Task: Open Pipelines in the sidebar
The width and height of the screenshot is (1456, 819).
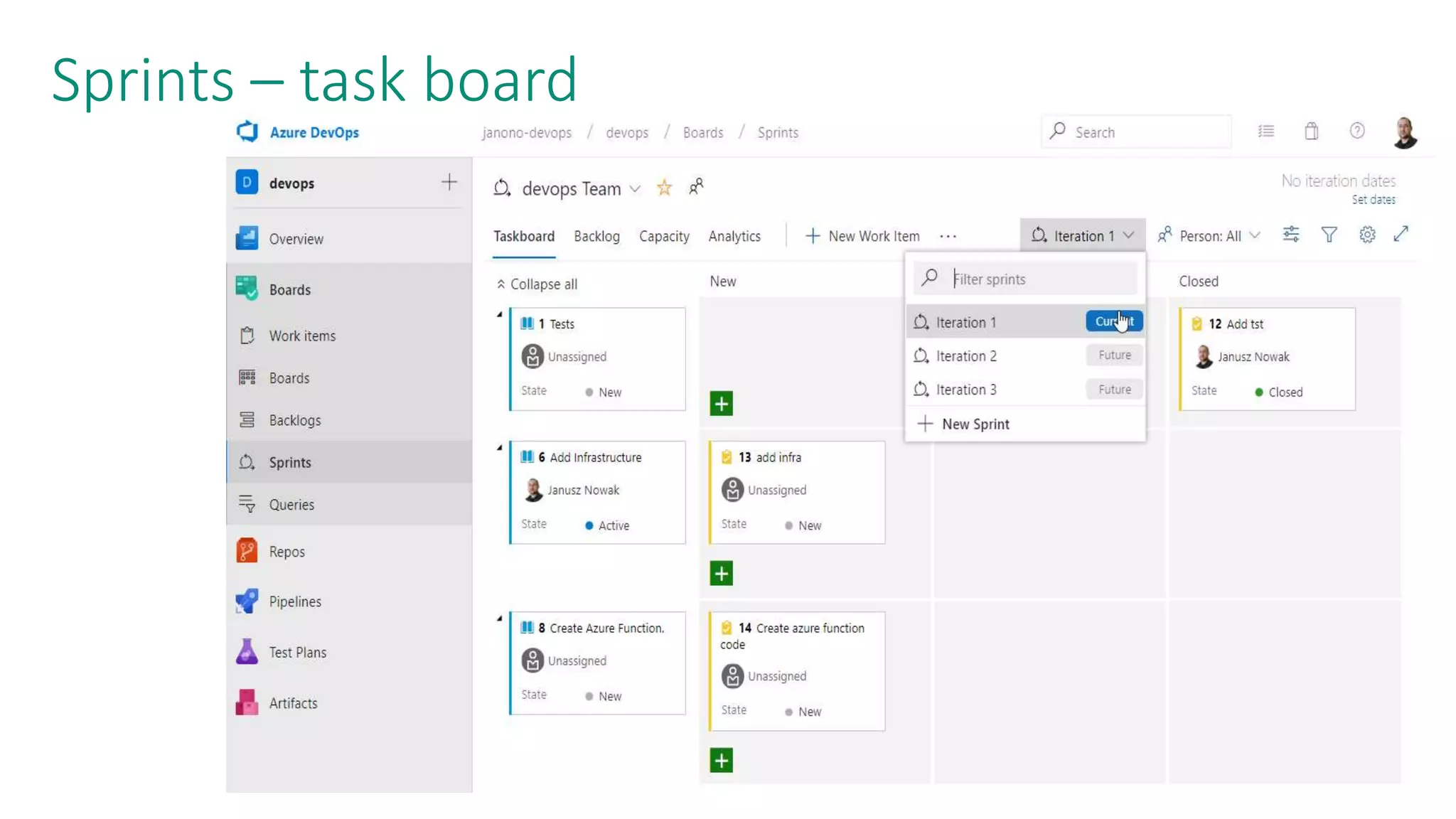Action: (x=294, y=601)
